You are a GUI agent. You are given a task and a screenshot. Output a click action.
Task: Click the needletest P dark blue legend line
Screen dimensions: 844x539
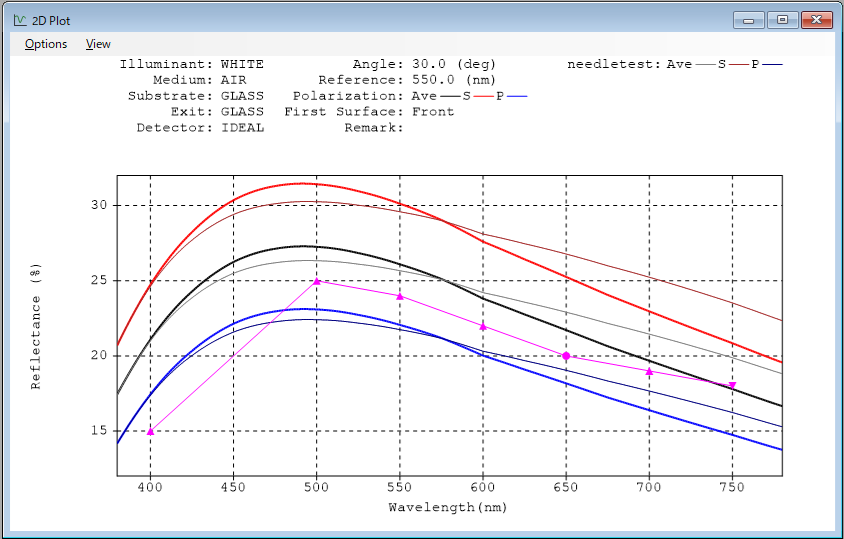pyautogui.click(x=772, y=65)
